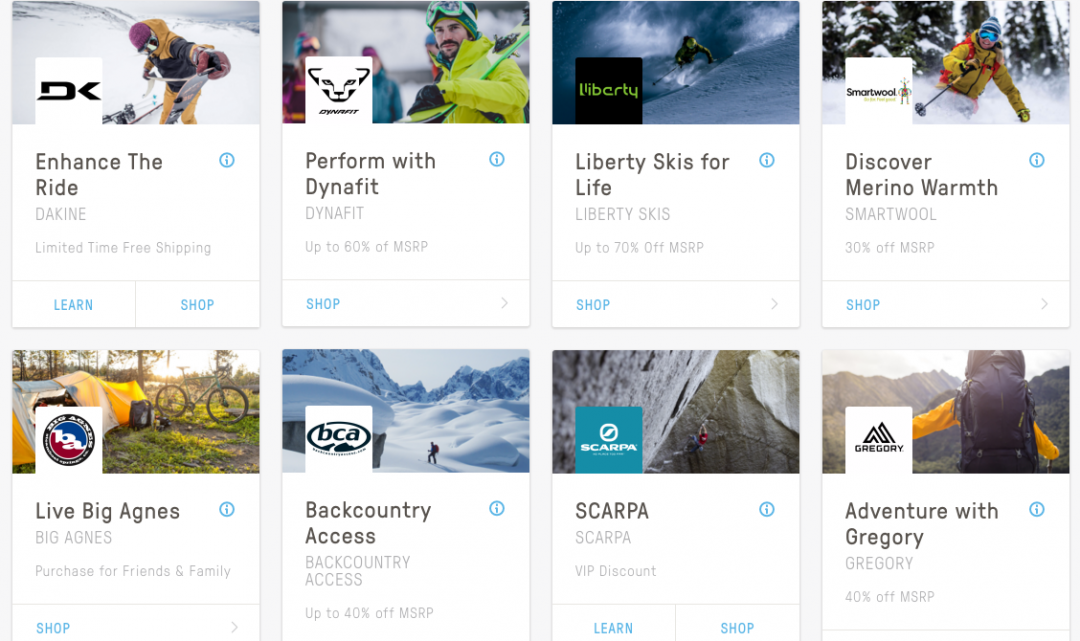Click the chevron arrow on Liberty Skis card
This screenshot has height=641, width=1080.
point(774,304)
